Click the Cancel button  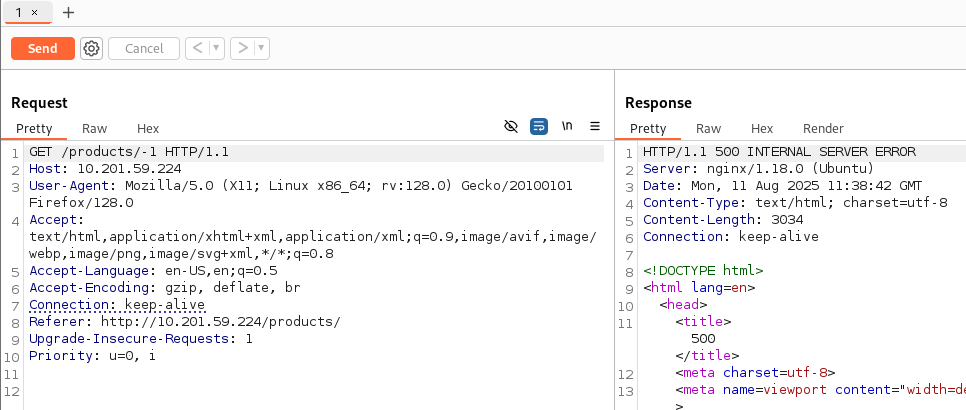pyautogui.click(x=144, y=48)
